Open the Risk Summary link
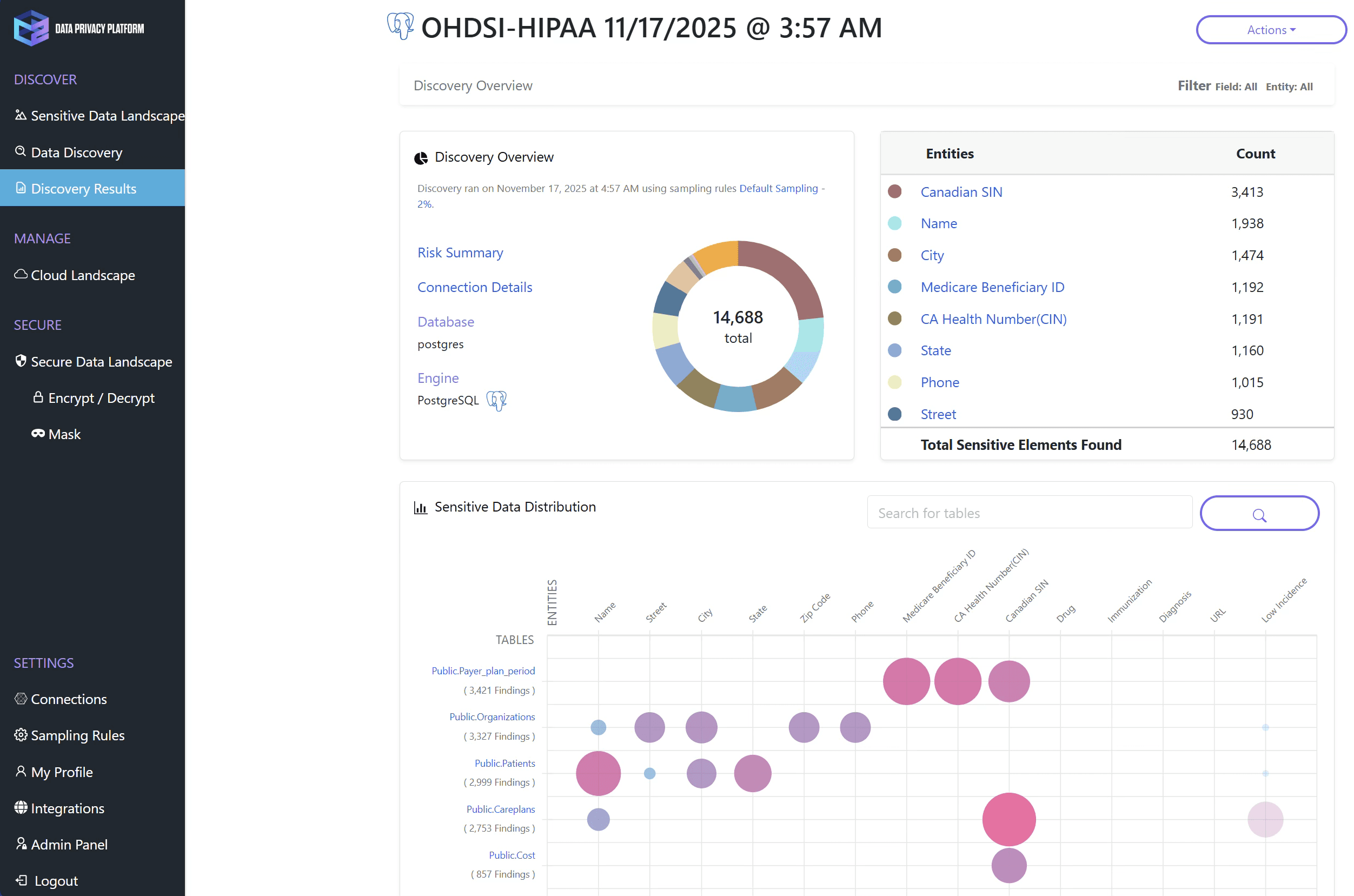This screenshot has width=1354, height=896. pos(460,253)
